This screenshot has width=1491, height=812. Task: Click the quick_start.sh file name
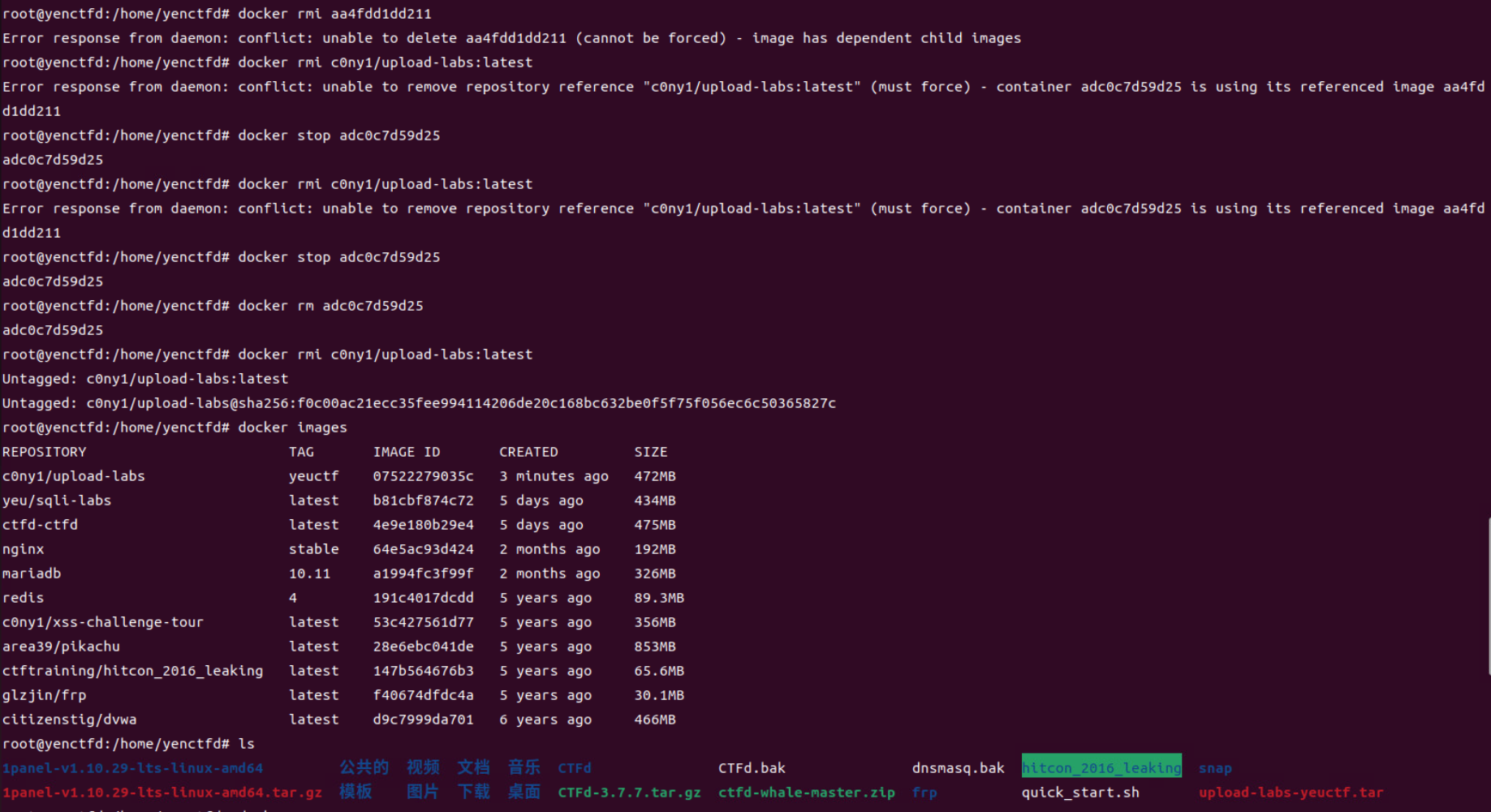1080,793
